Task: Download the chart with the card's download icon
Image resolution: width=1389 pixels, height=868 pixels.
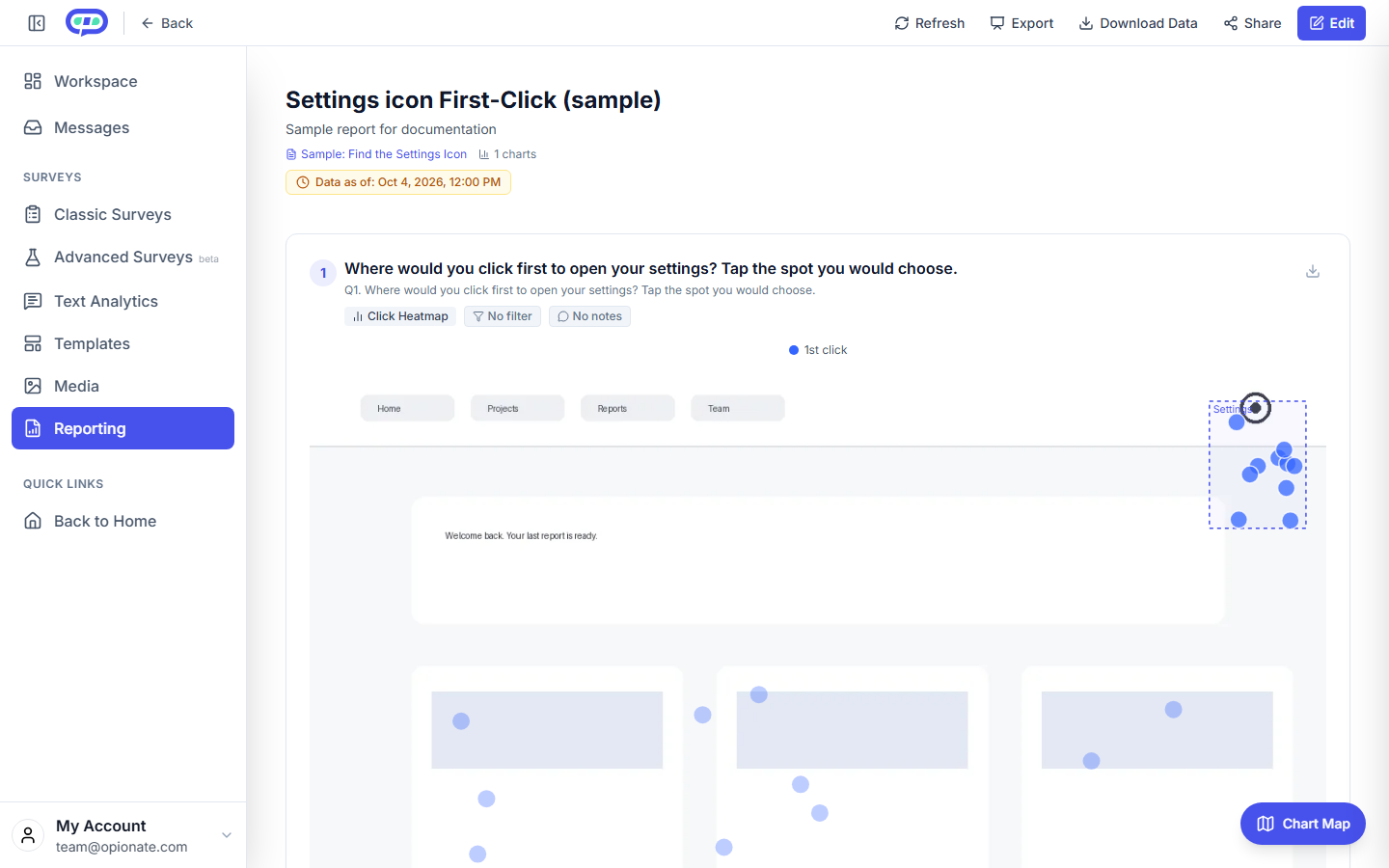Action: (1313, 271)
